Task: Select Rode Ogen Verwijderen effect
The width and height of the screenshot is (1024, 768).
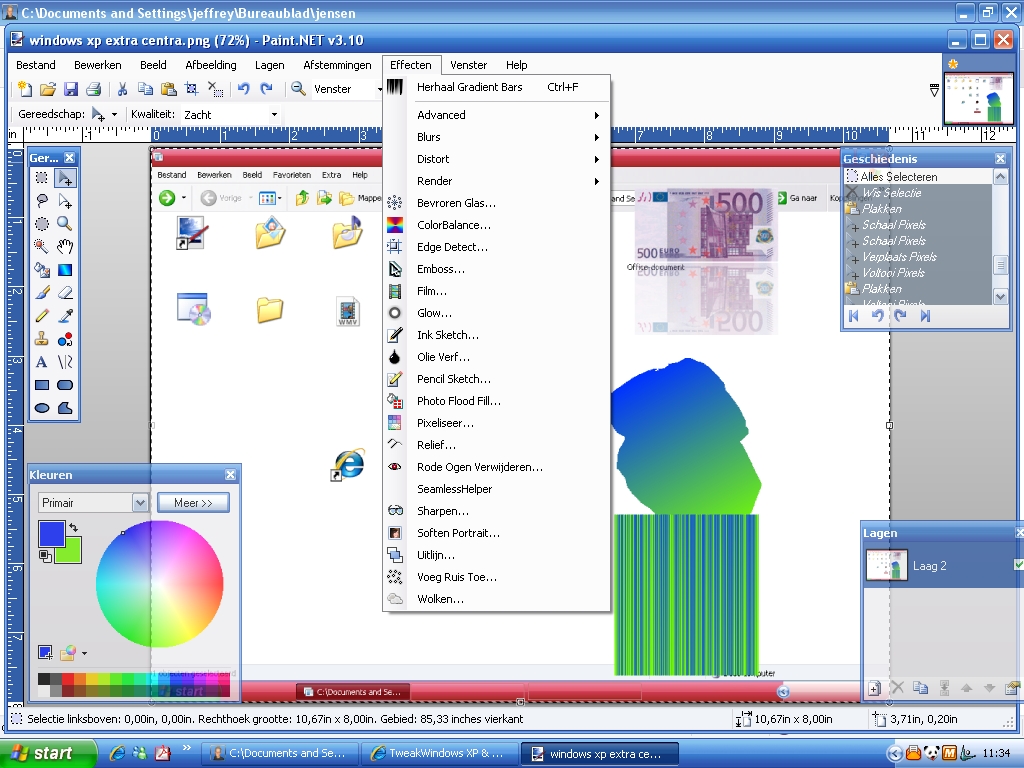Action: (x=496, y=468)
